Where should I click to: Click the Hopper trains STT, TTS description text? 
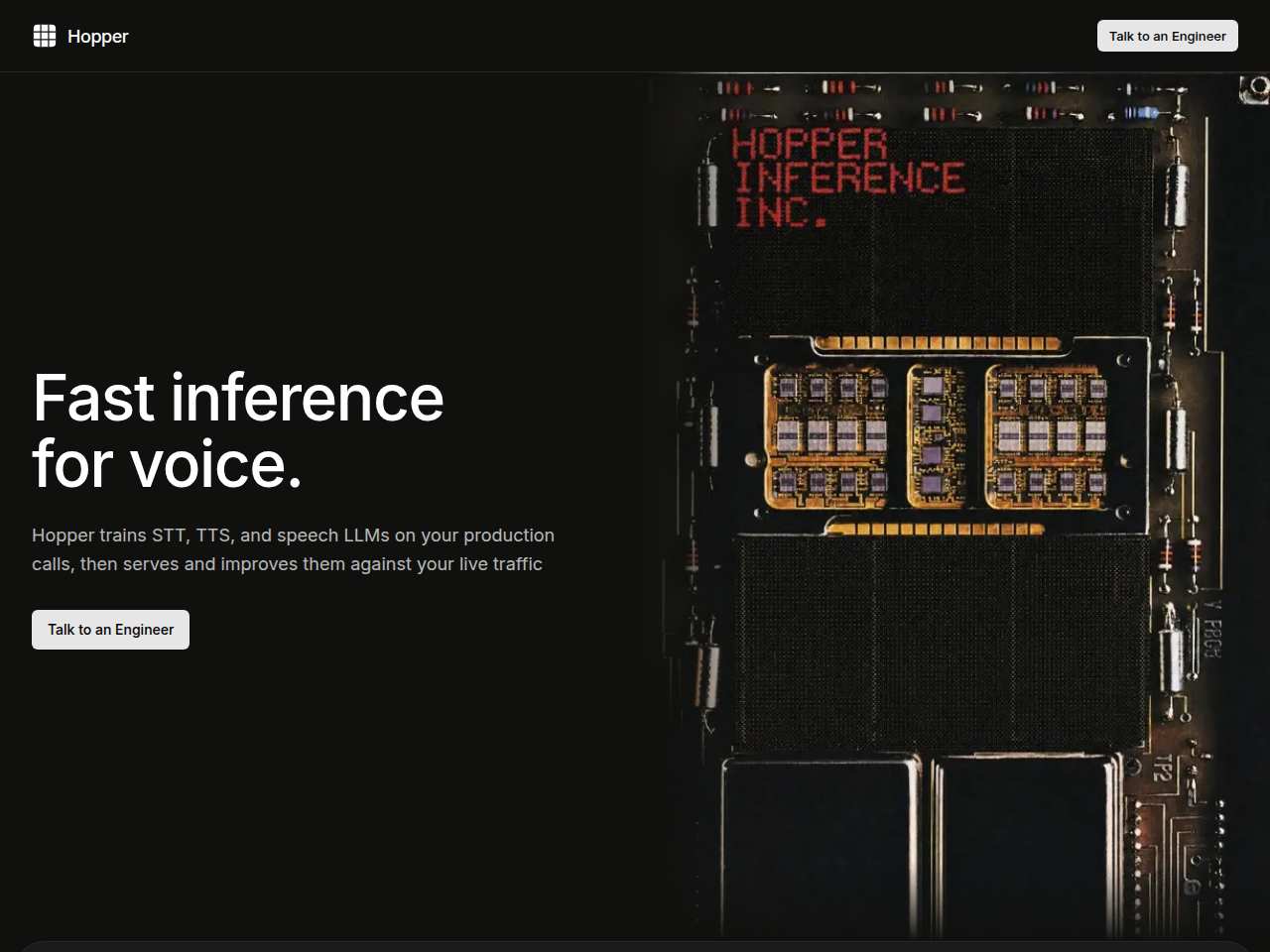click(293, 549)
